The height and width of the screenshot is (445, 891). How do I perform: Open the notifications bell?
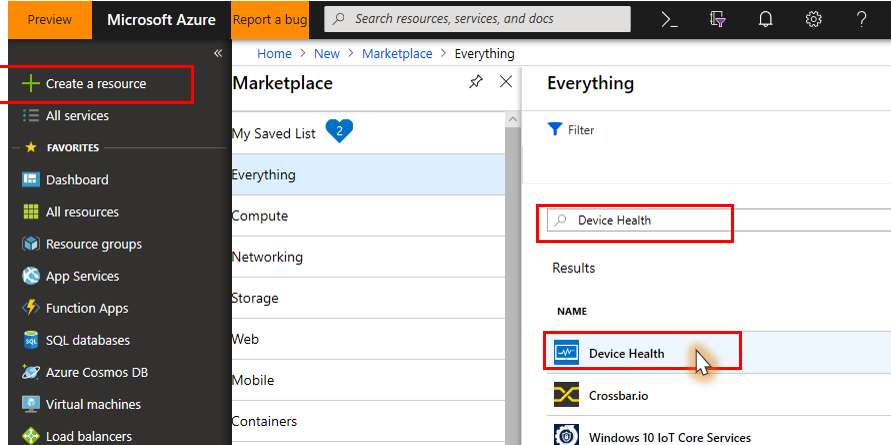765,19
